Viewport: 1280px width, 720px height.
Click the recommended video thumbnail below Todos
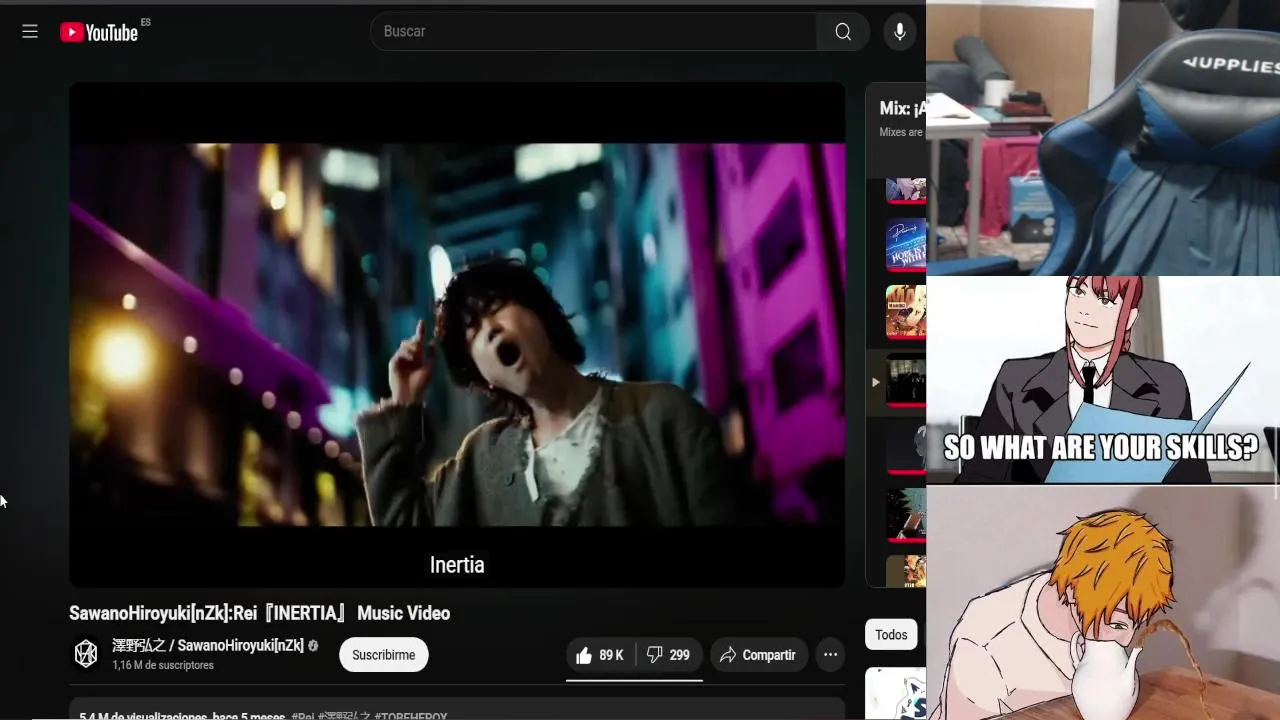(x=896, y=694)
